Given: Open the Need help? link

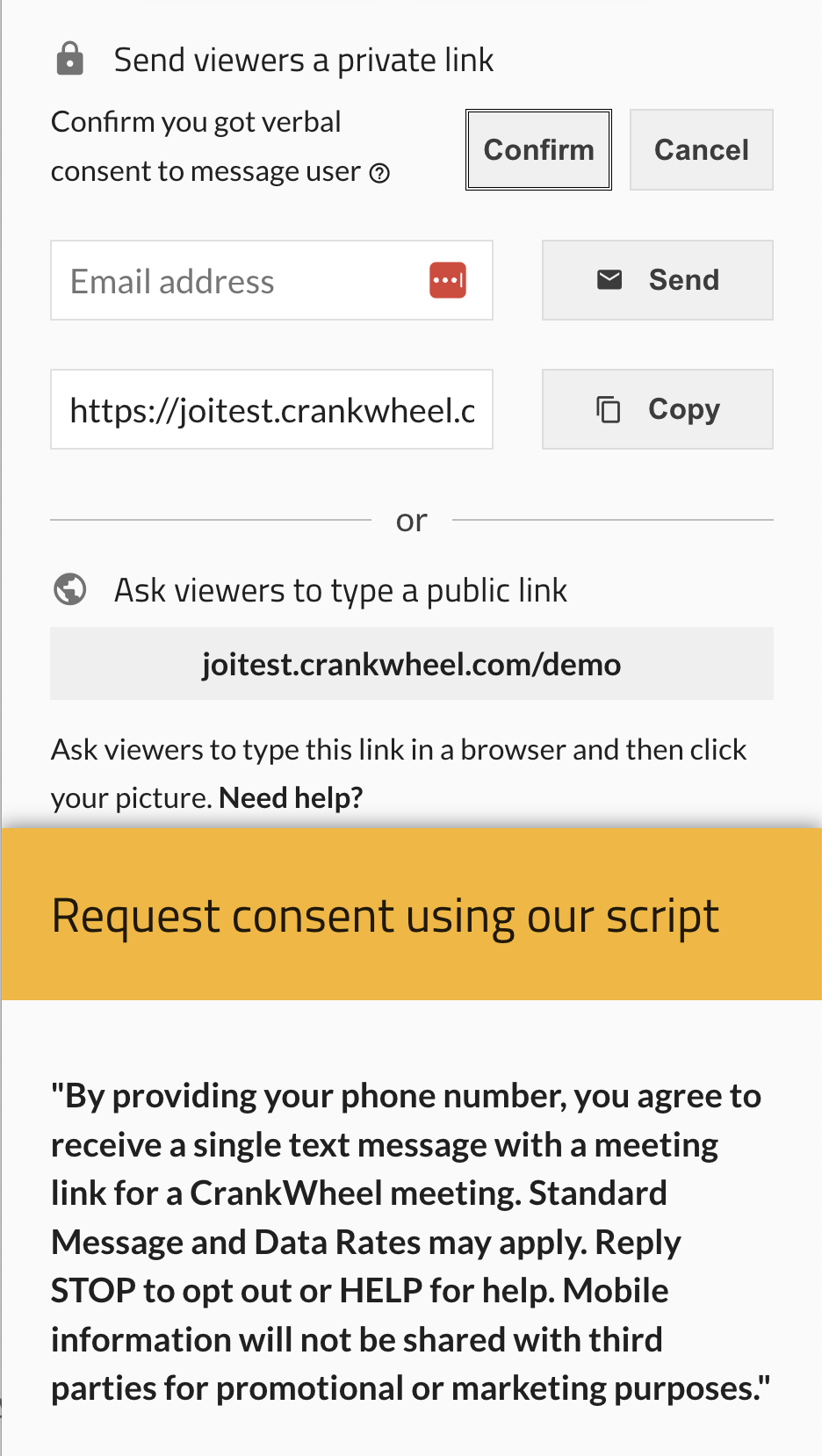Looking at the screenshot, I should tap(291, 796).
